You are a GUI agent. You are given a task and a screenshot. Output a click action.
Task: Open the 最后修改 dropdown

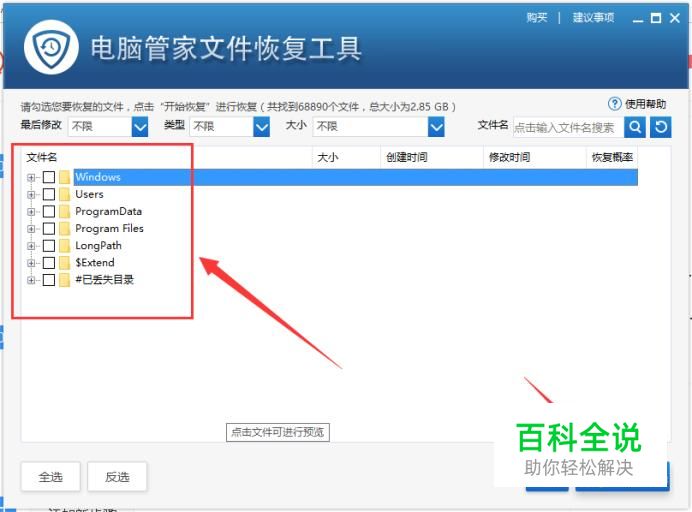(140, 127)
